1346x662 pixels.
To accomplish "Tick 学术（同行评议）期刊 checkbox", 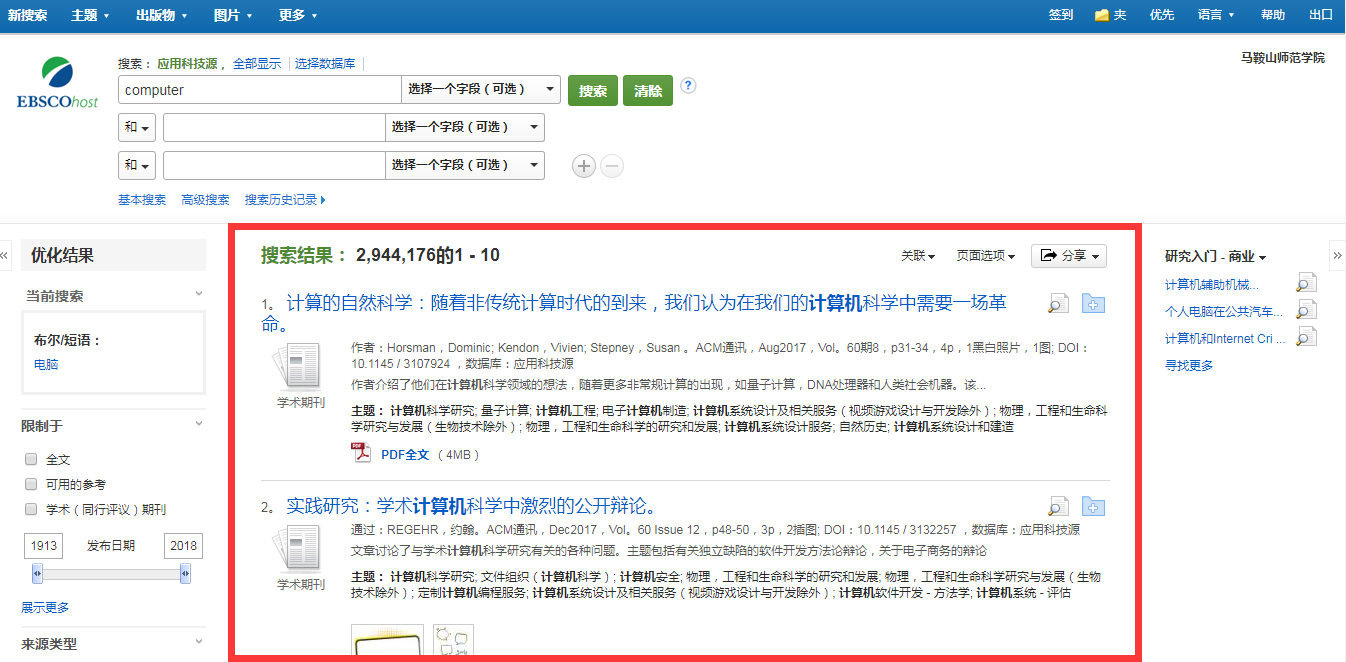I will (x=31, y=509).
